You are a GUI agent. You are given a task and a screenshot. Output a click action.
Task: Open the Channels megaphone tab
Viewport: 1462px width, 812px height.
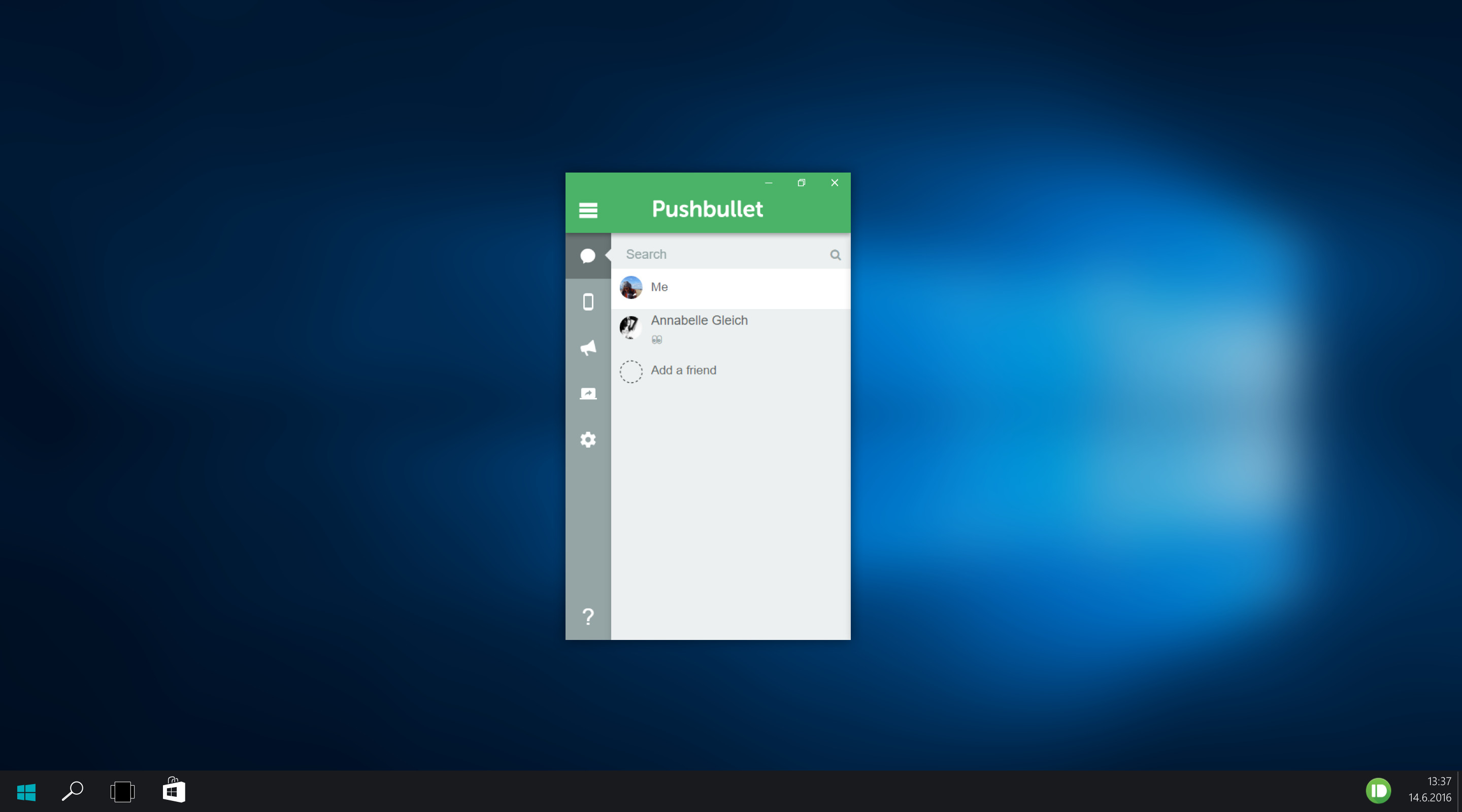[x=588, y=347]
